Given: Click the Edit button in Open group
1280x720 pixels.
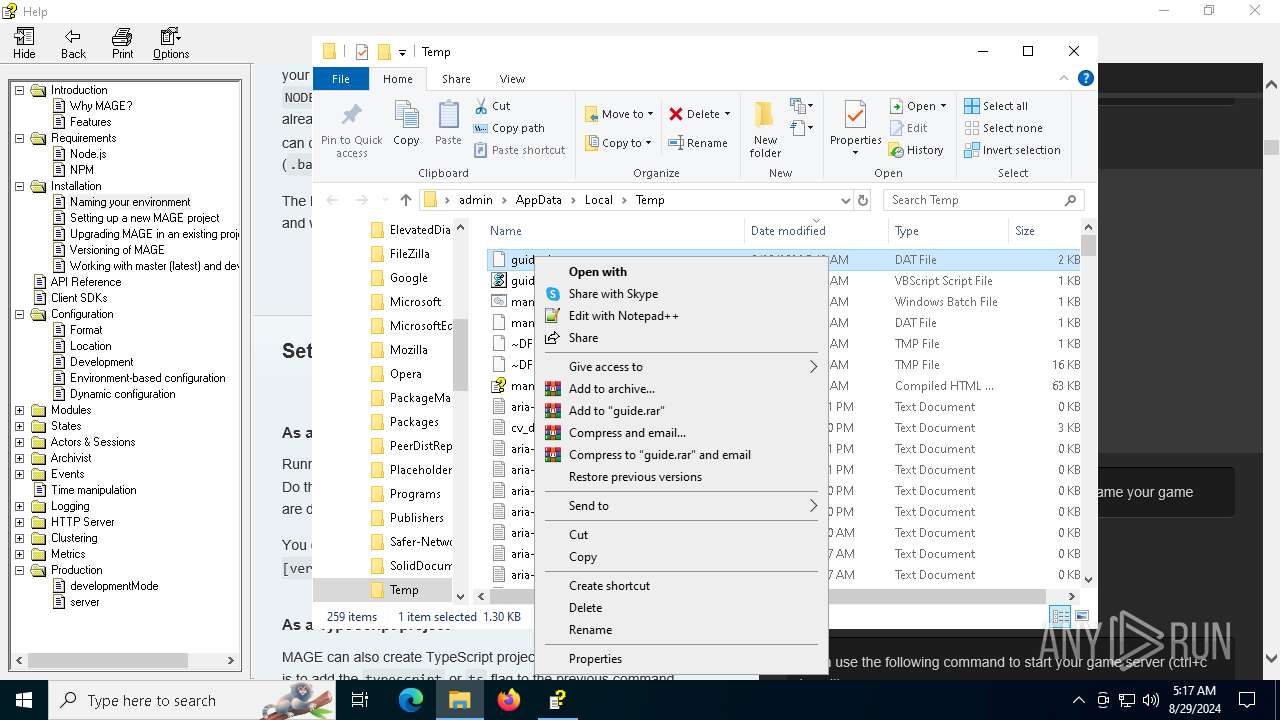Looking at the screenshot, I should (x=908, y=128).
